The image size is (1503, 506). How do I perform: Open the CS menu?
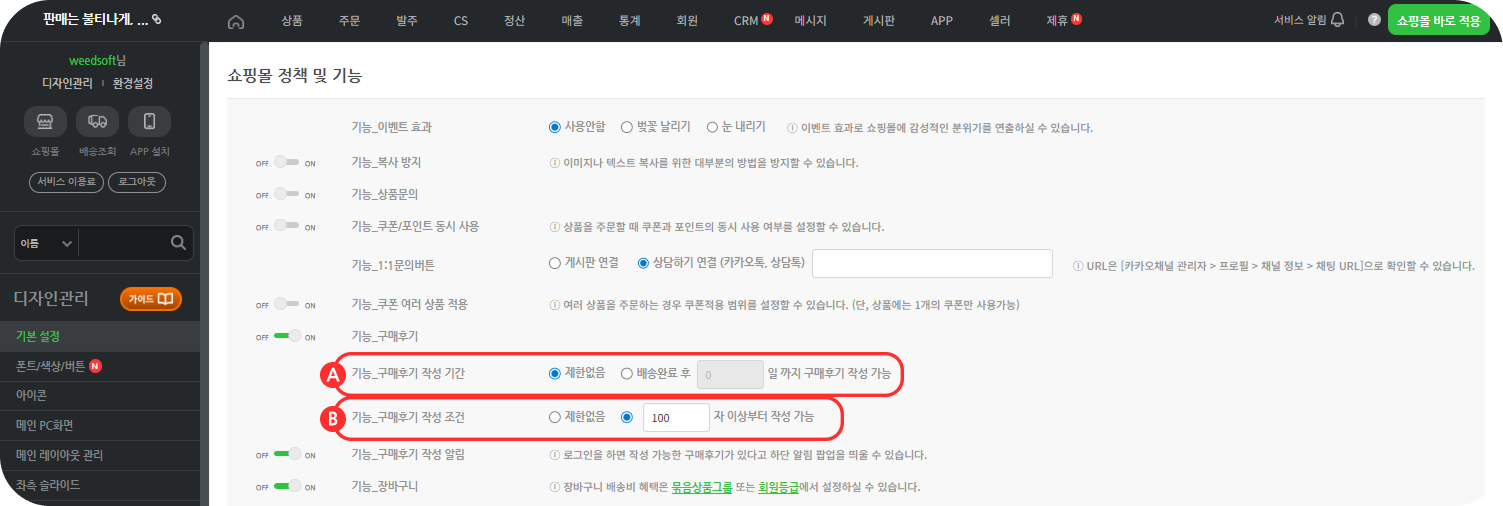coord(460,21)
